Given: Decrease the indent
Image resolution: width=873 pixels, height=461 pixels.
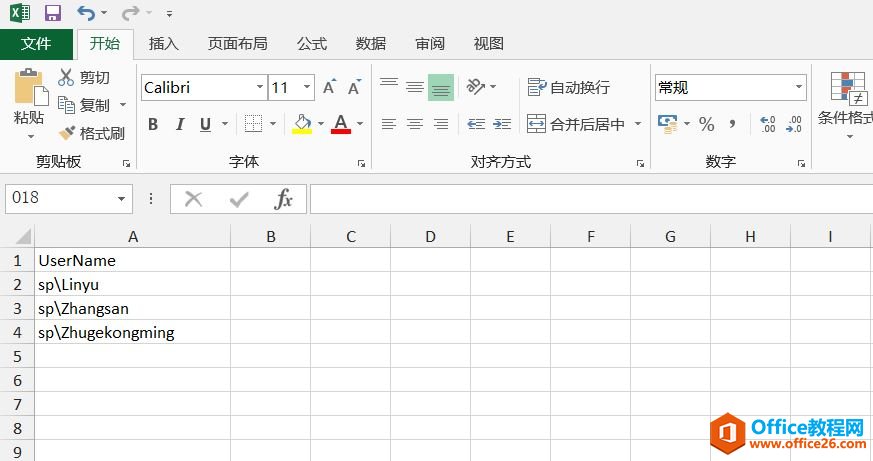Looking at the screenshot, I should point(476,124).
